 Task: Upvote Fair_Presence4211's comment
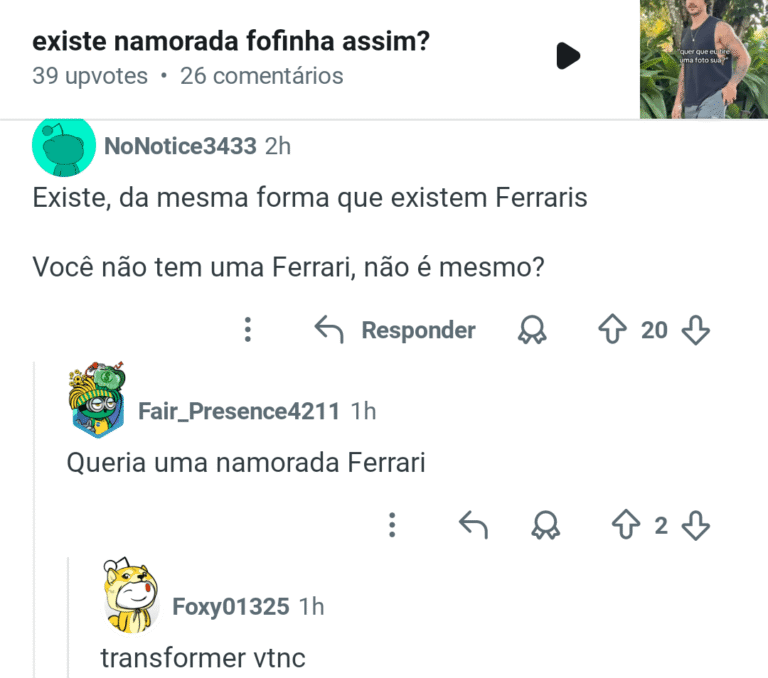coord(625,525)
